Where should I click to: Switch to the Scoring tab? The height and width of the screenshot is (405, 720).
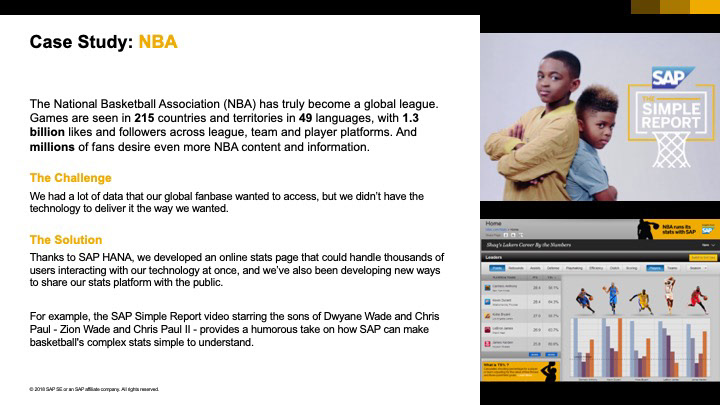pos(631,268)
